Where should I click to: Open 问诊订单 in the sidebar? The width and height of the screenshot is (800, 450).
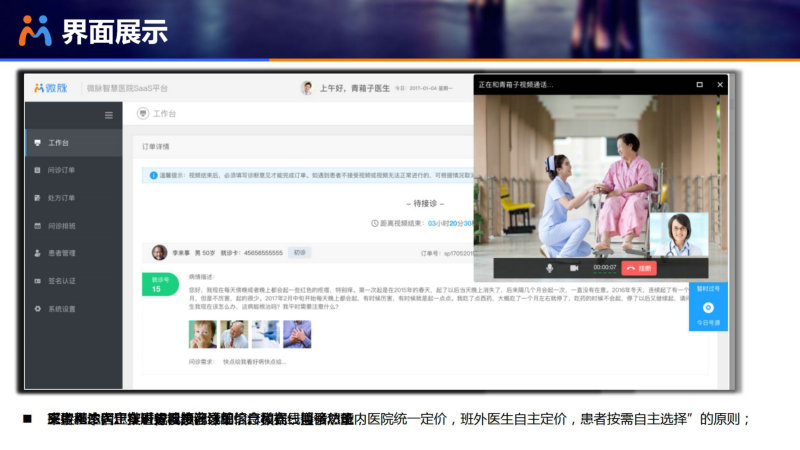point(73,170)
